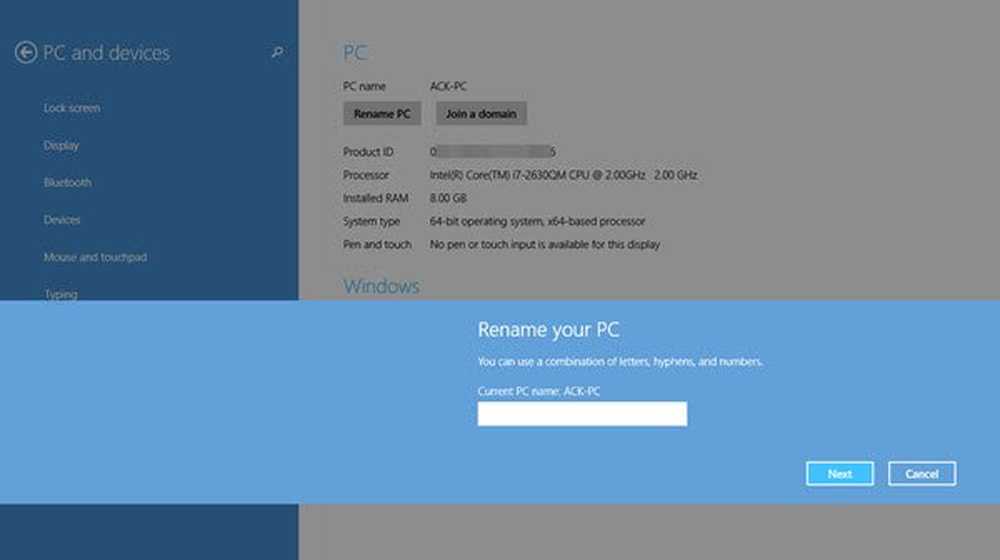Click the PC name value ACK-PC
1000x560 pixels.
click(x=448, y=86)
